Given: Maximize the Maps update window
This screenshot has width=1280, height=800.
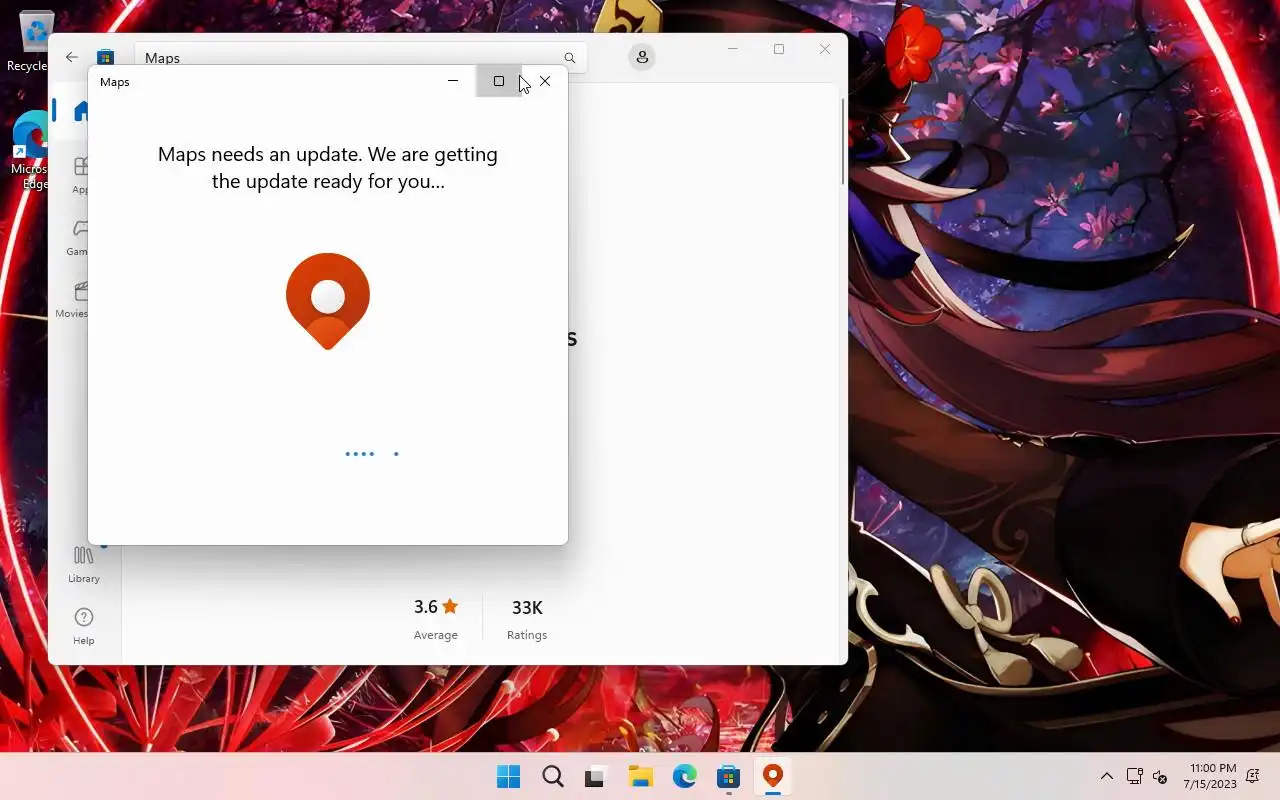Looking at the screenshot, I should pos(499,81).
